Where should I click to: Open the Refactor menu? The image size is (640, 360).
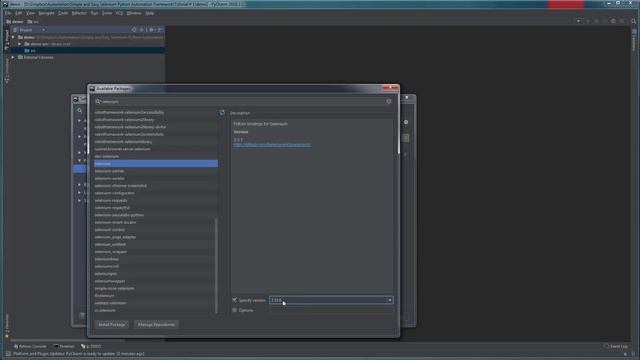(x=79, y=13)
